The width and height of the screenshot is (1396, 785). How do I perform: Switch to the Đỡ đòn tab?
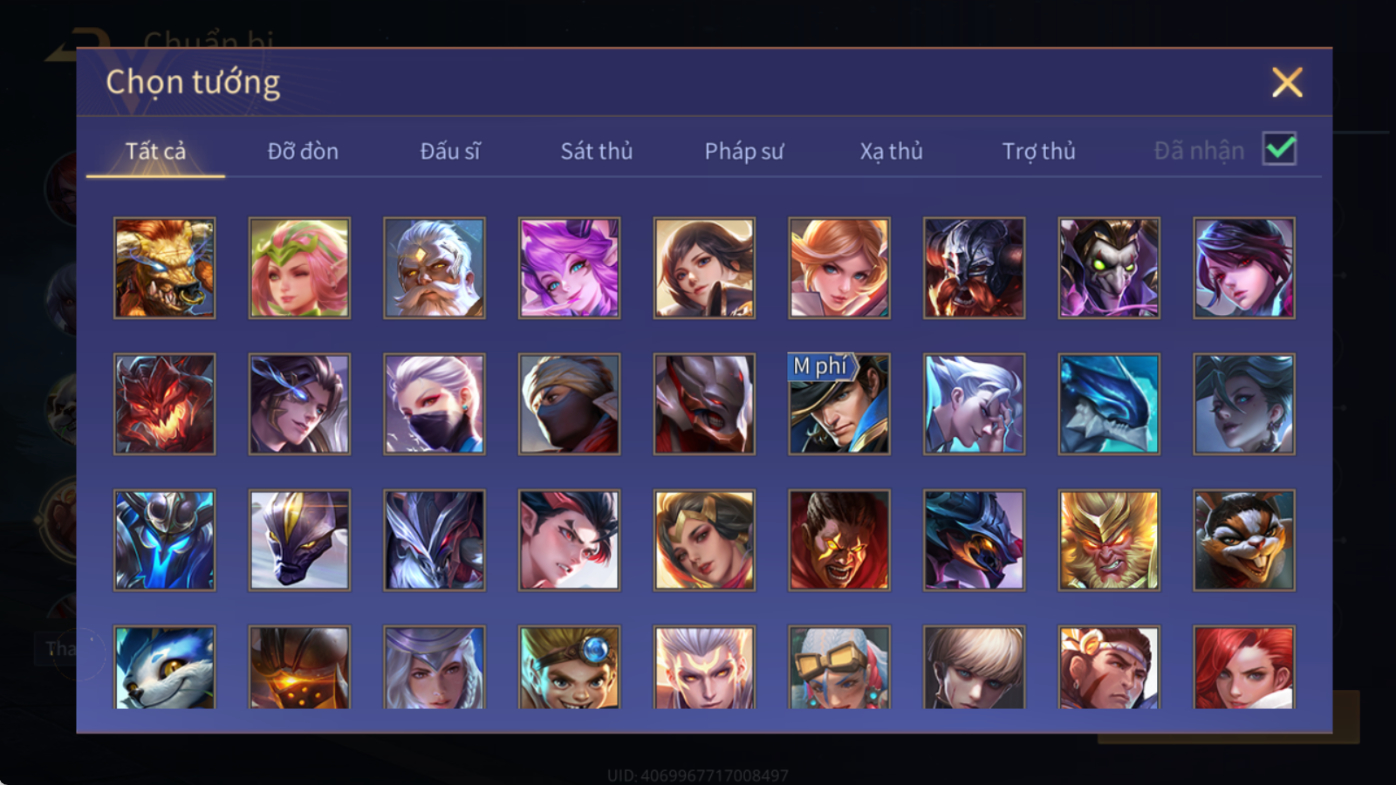[303, 151]
